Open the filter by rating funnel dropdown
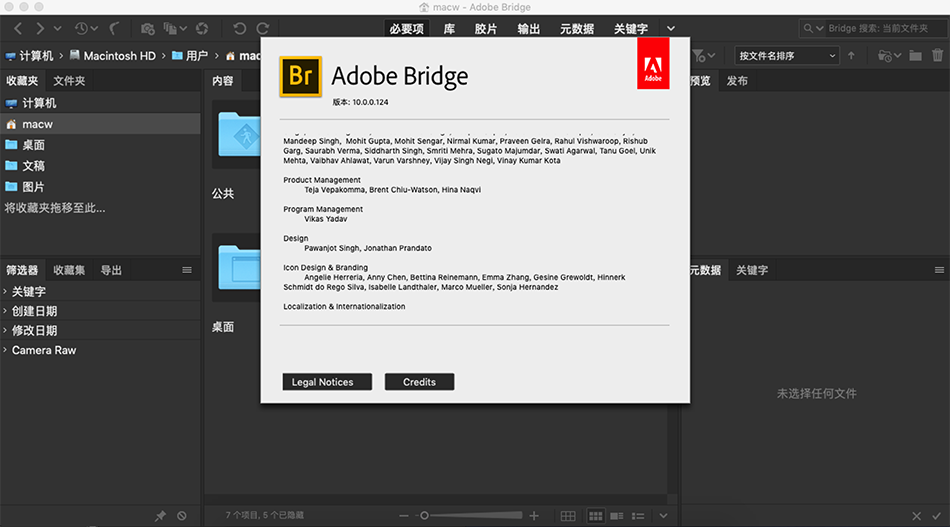 pos(703,56)
